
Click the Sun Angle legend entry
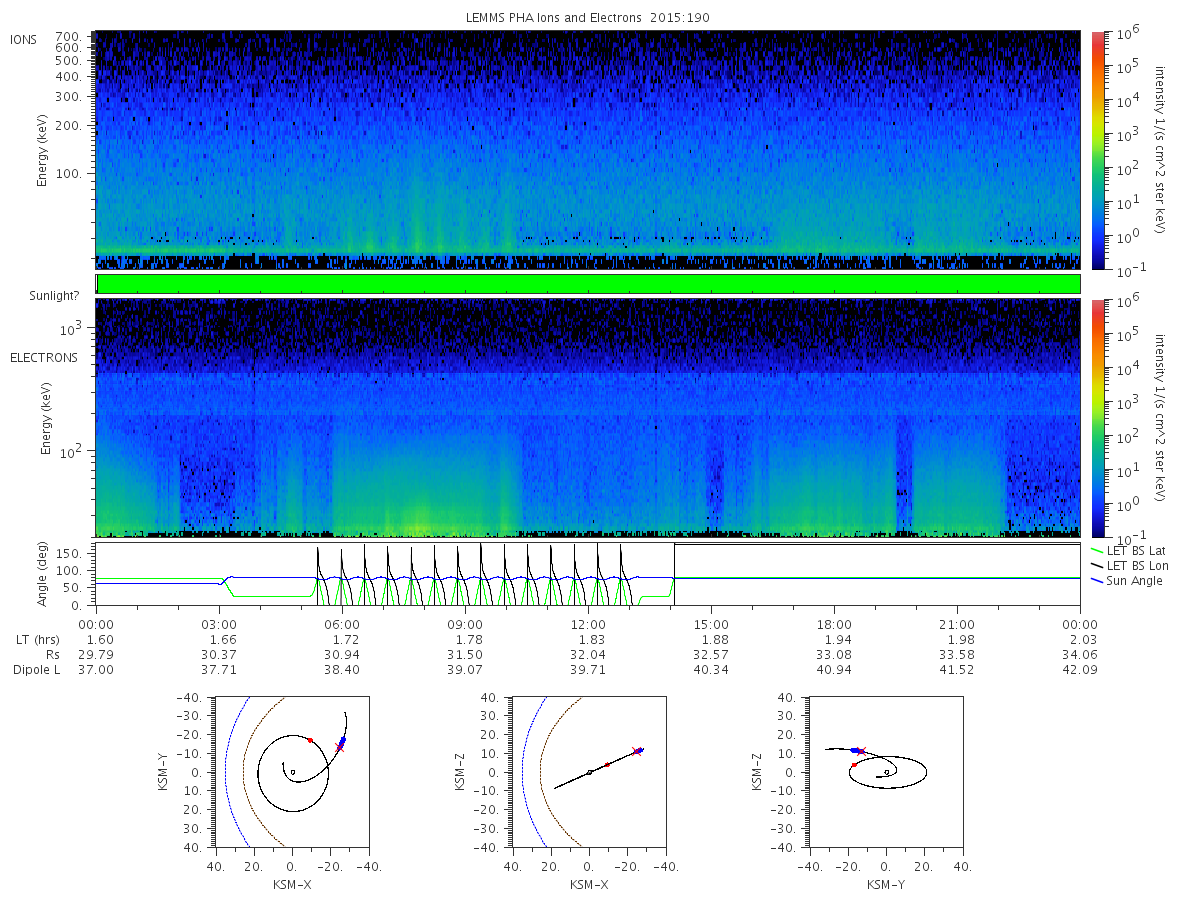coord(1126,581)
